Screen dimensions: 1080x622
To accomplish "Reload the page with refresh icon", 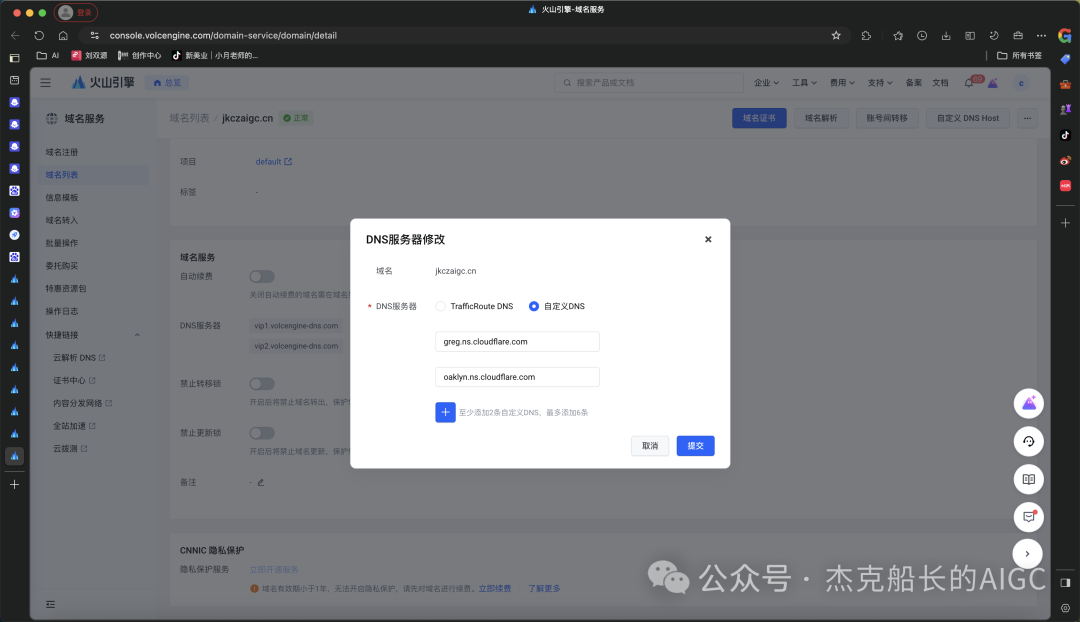I will pos(39,35).
